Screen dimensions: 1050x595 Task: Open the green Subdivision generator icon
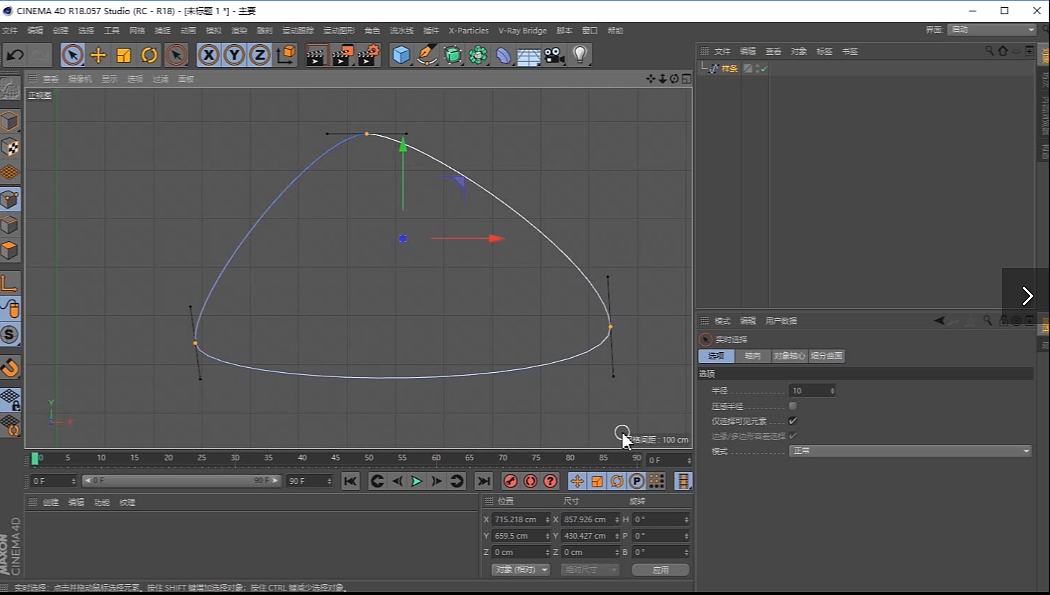[x=453, y=55]
